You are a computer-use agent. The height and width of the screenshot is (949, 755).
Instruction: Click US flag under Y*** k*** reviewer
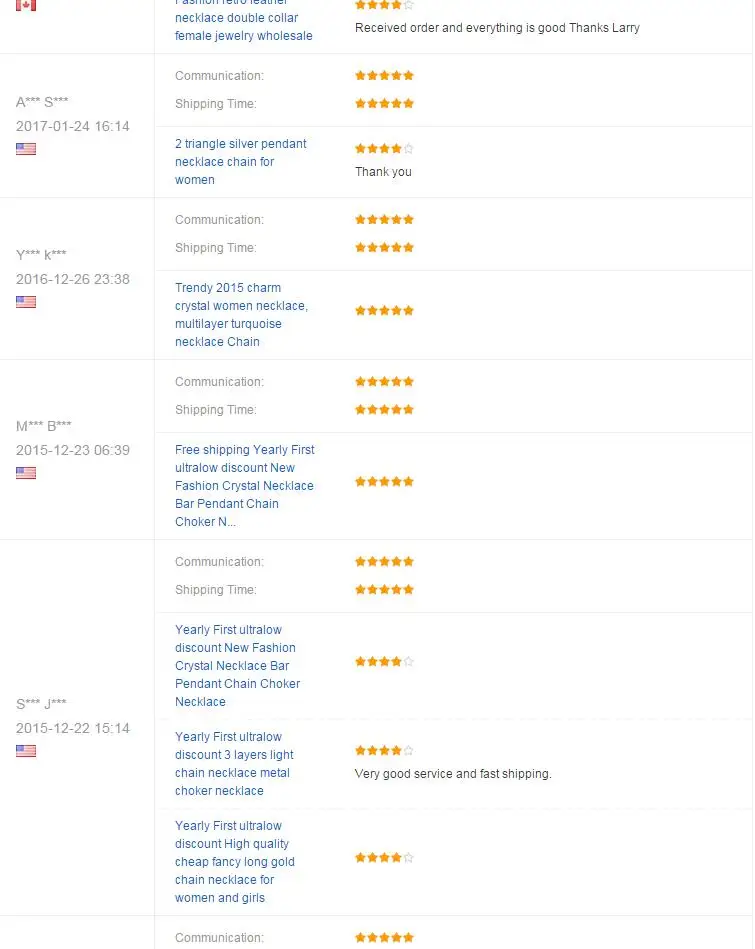[x=26, y=302]
